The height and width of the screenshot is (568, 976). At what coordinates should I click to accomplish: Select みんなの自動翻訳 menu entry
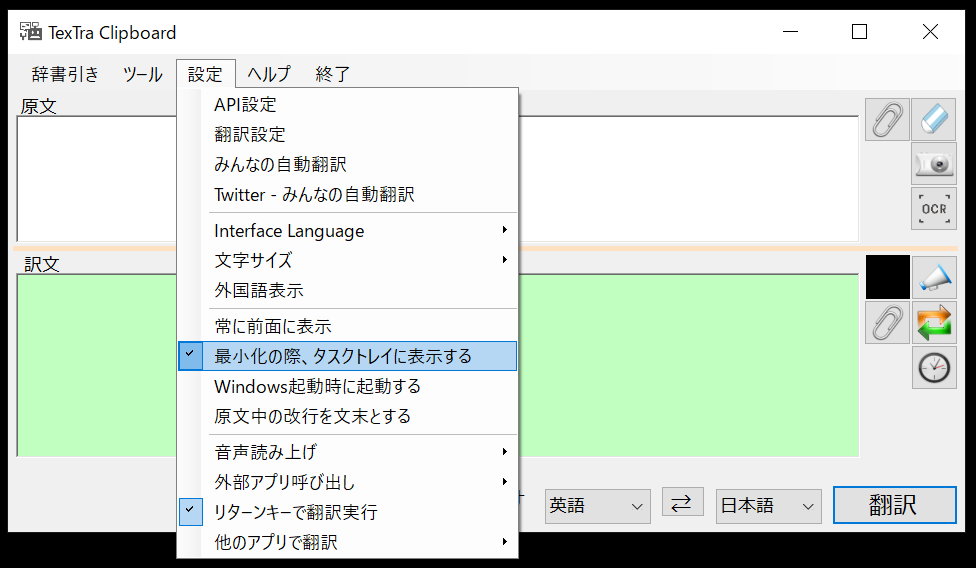[x=347, y=164]
